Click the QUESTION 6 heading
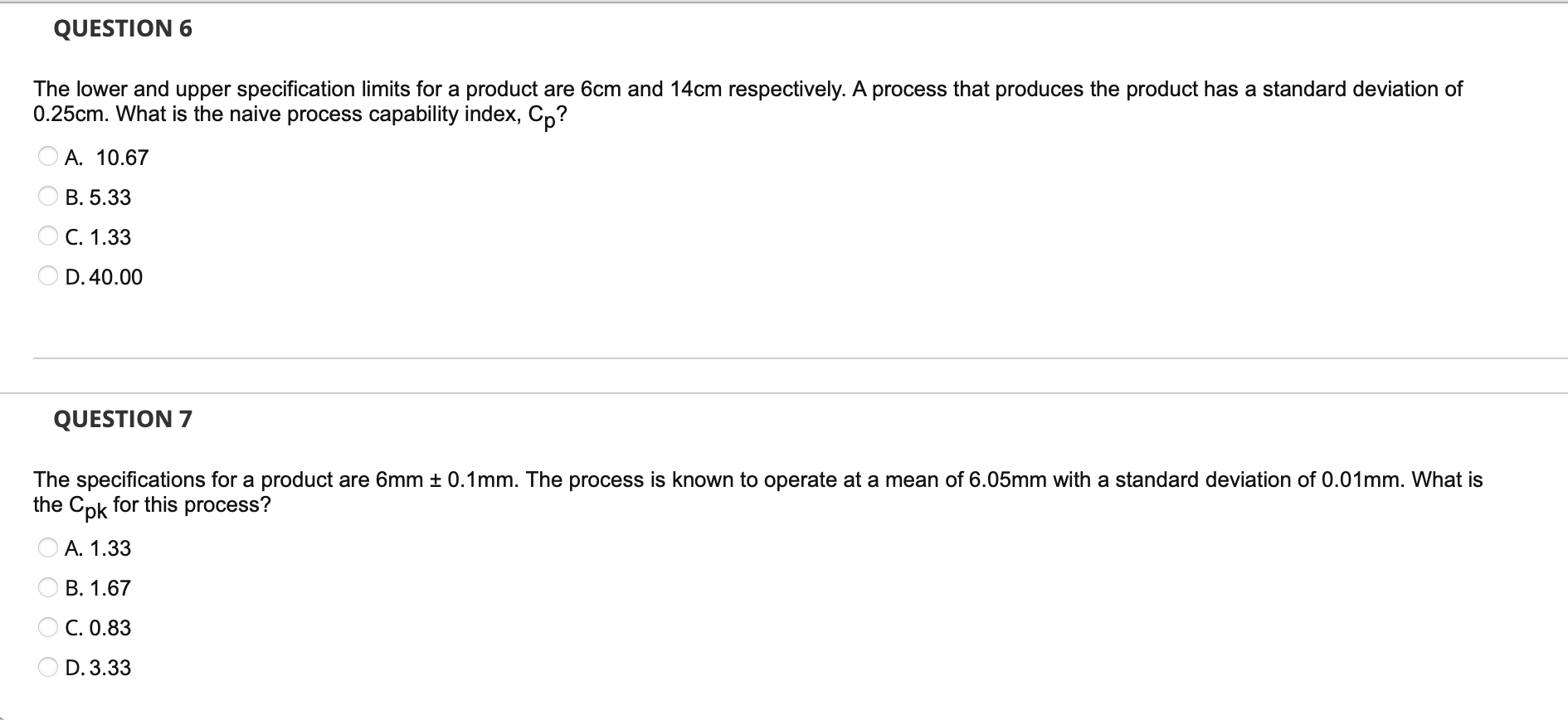 click(122, 28)
